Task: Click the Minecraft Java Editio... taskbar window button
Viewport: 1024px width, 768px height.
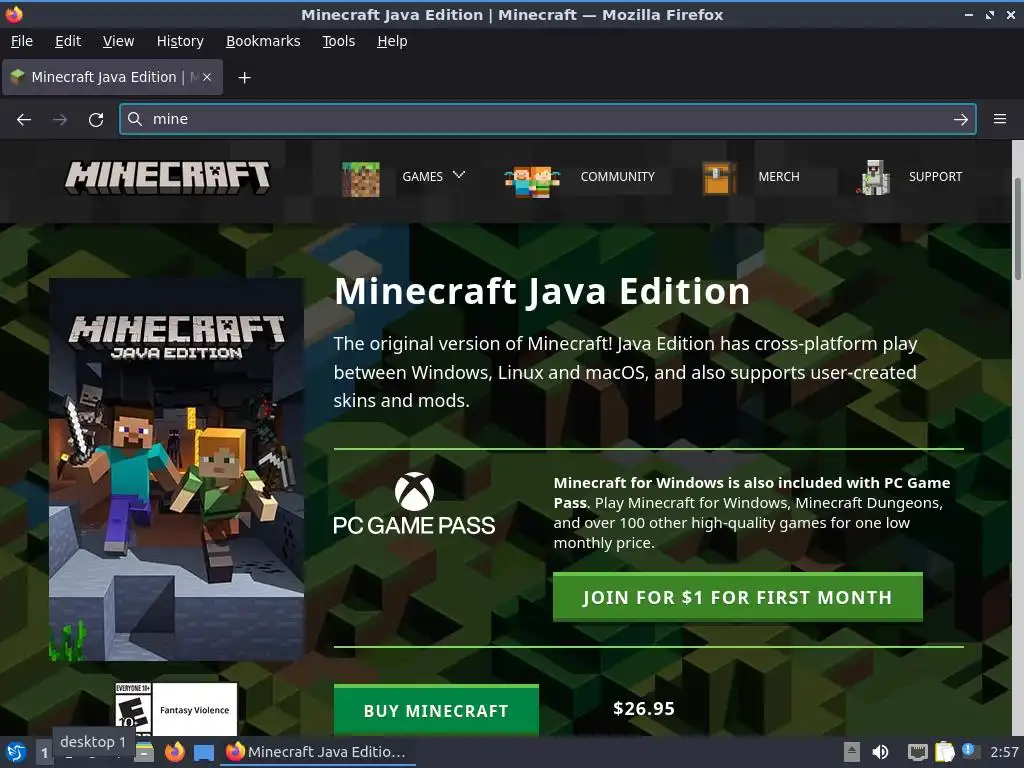Action: [318, 752]
